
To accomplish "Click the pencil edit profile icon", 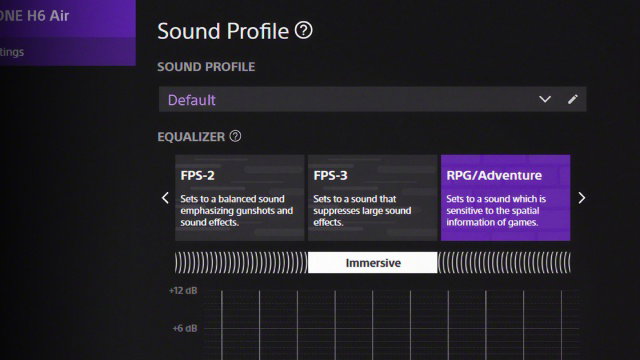I will tap(573, 99).
